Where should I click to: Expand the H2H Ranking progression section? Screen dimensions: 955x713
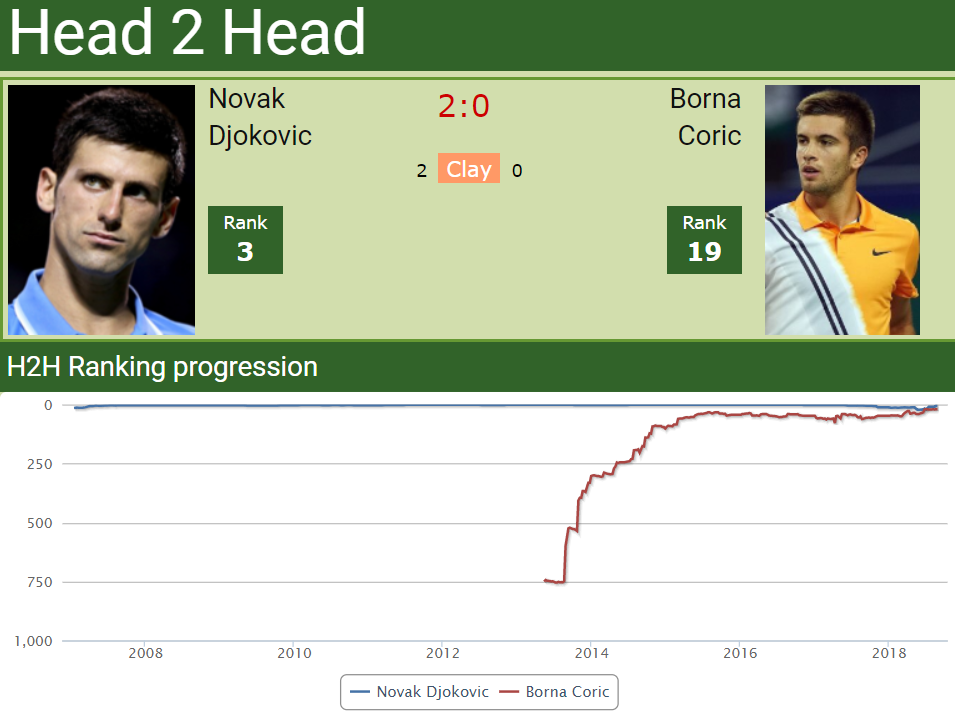point(162,367)
